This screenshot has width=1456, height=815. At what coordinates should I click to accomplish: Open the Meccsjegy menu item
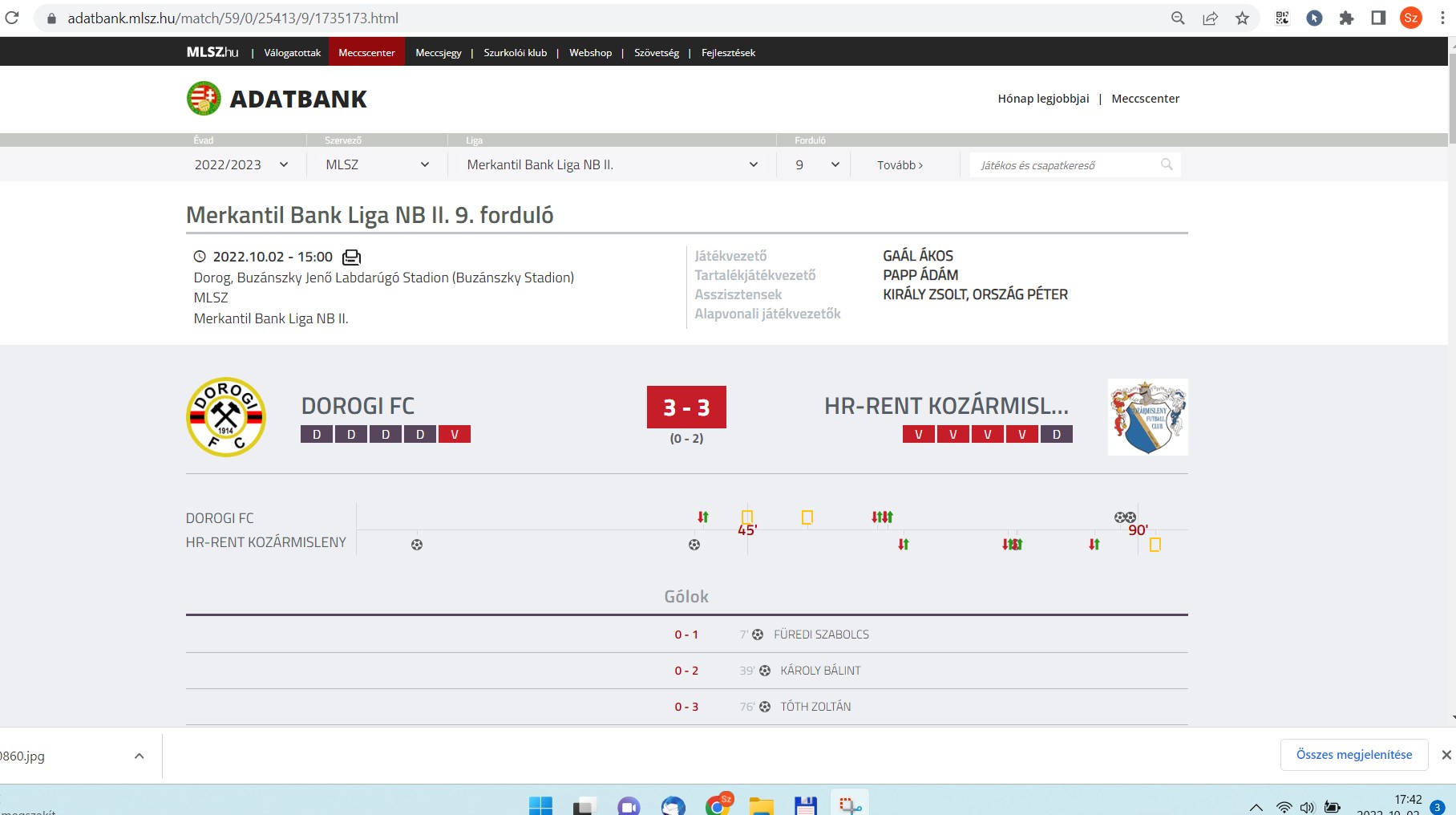pos(439,53)
